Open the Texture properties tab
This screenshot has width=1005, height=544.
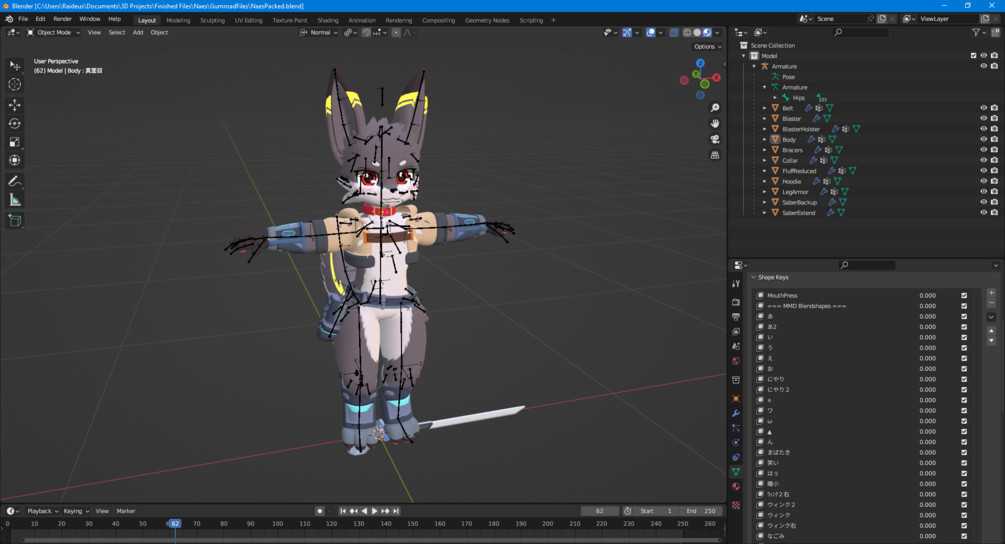736,506
